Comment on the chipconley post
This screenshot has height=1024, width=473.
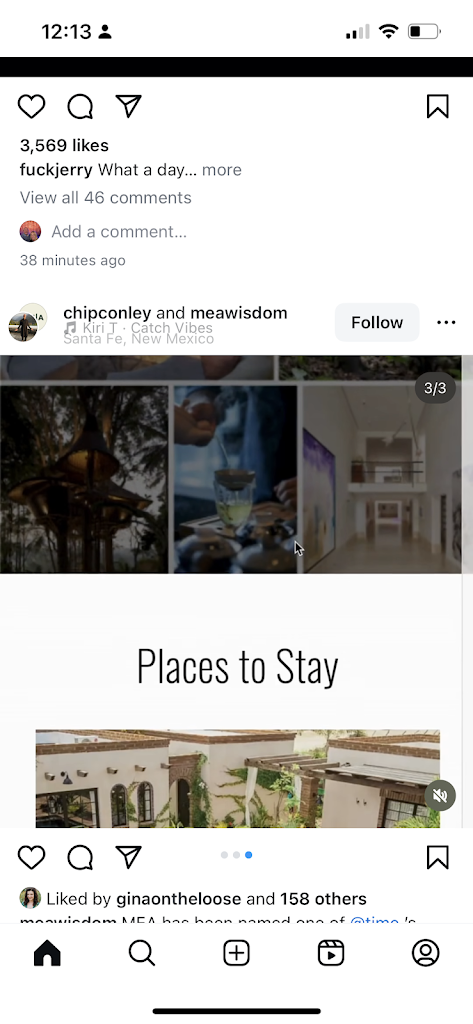(80, 857)
